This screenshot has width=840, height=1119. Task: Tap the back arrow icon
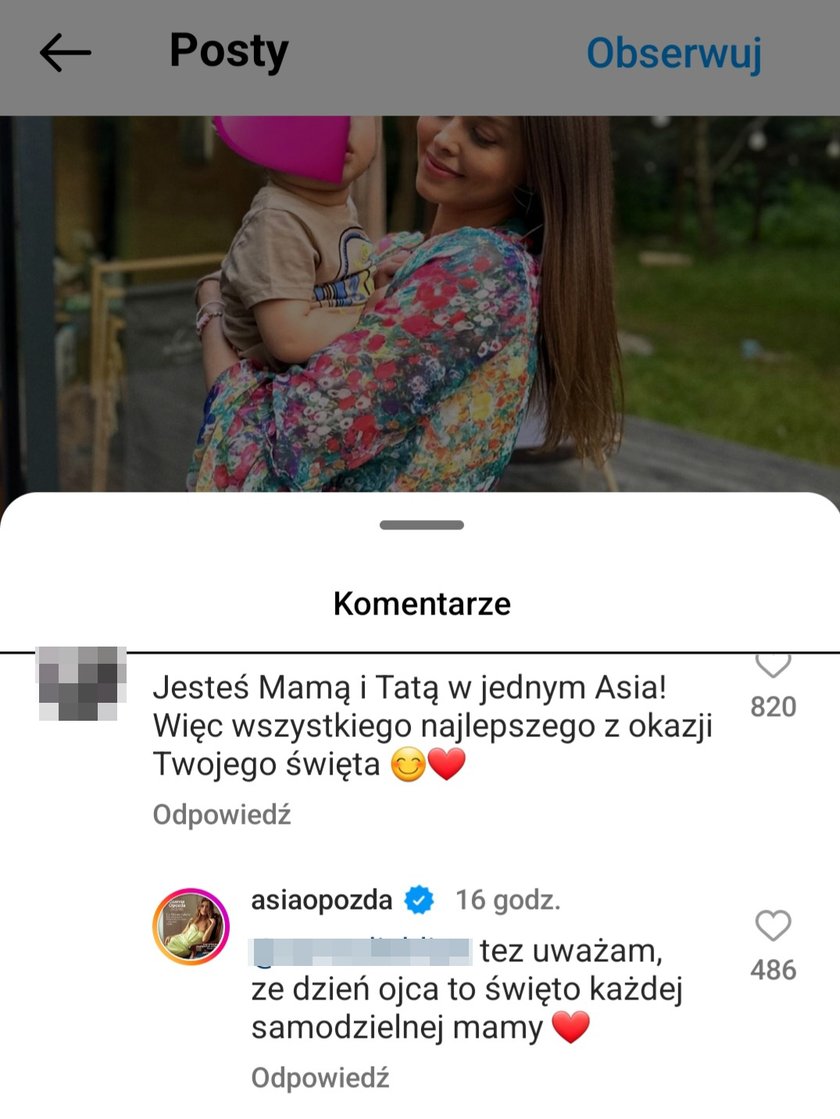coord(65,52)
